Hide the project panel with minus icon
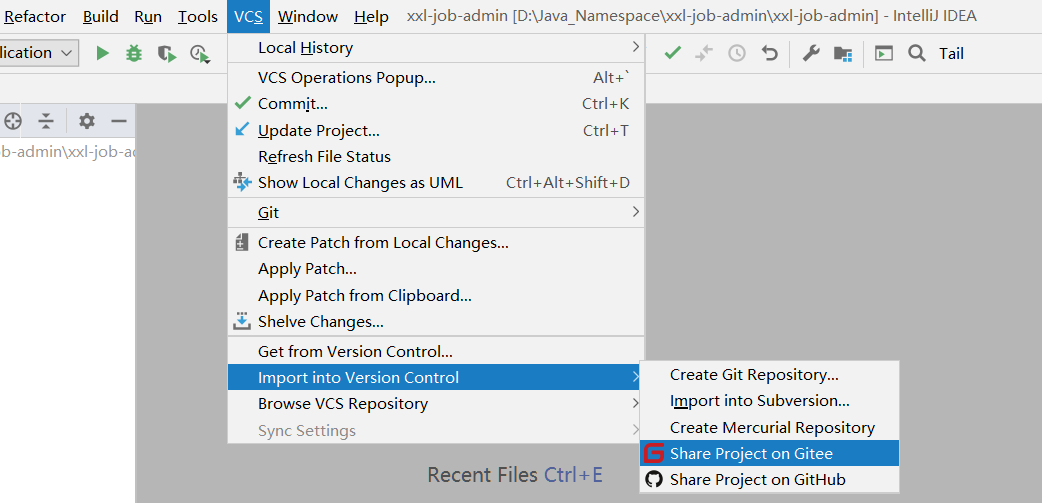The image size is (1042, 503). click(x=119, y=121)
